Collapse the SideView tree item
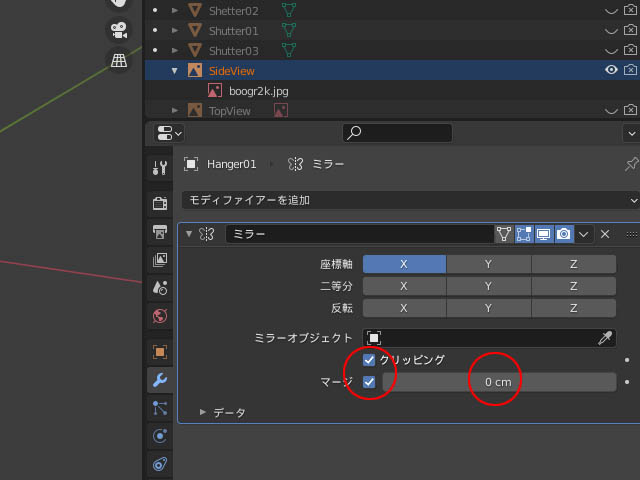Image resolution: width=640 pixels, height=480 pixels. pos(175,71)
